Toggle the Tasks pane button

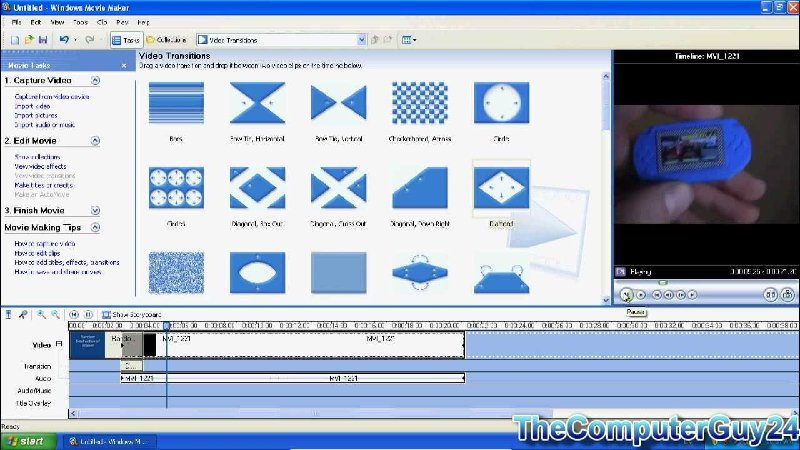tap(126, 40)
